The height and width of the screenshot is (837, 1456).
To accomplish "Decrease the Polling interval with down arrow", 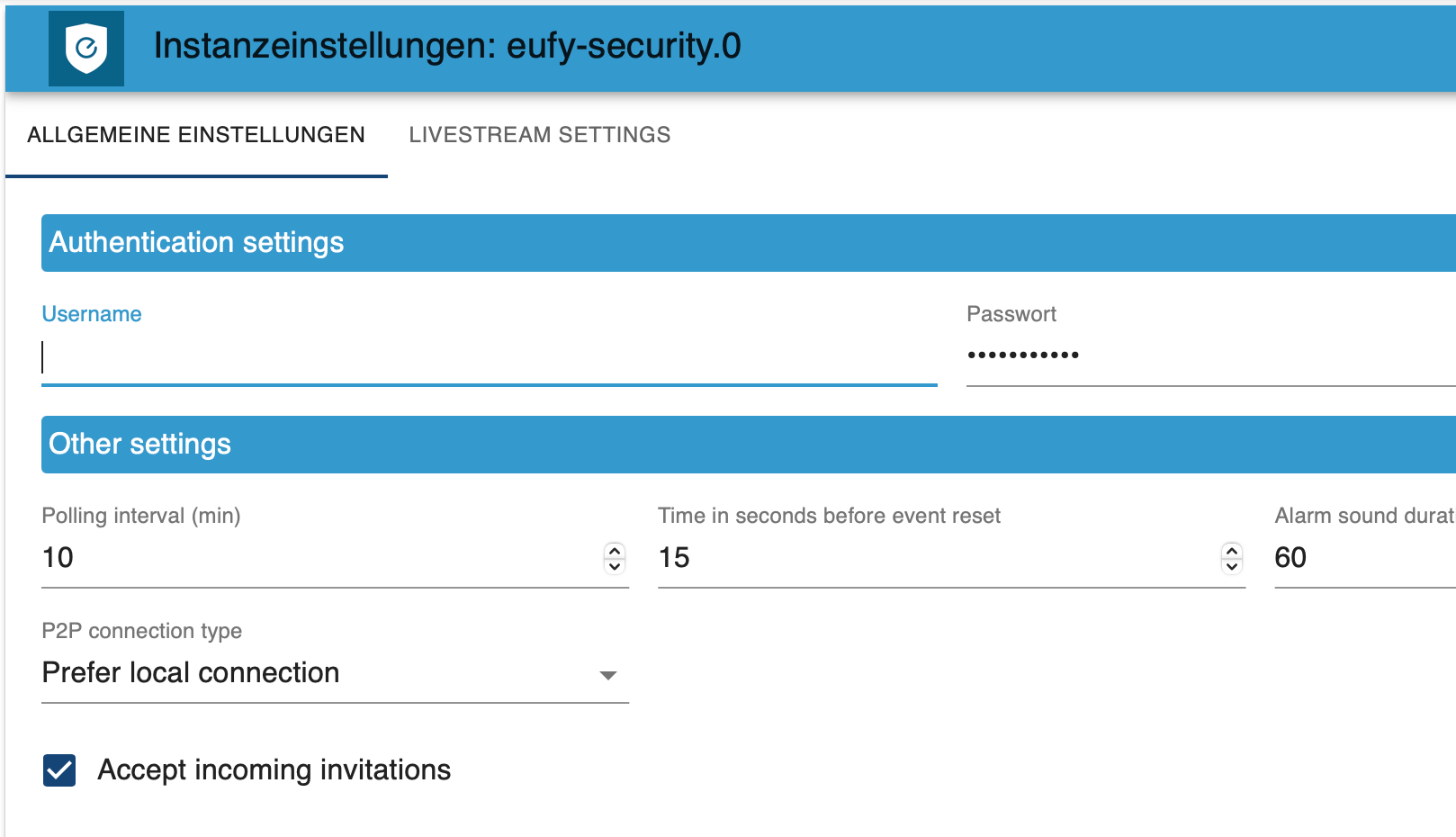I will (x=615, y=566).
